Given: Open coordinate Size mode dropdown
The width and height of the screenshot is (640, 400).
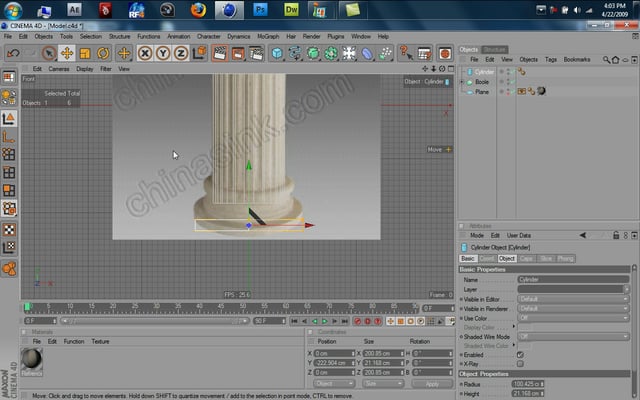Looking at the screenshot, I should coord(382,384).
